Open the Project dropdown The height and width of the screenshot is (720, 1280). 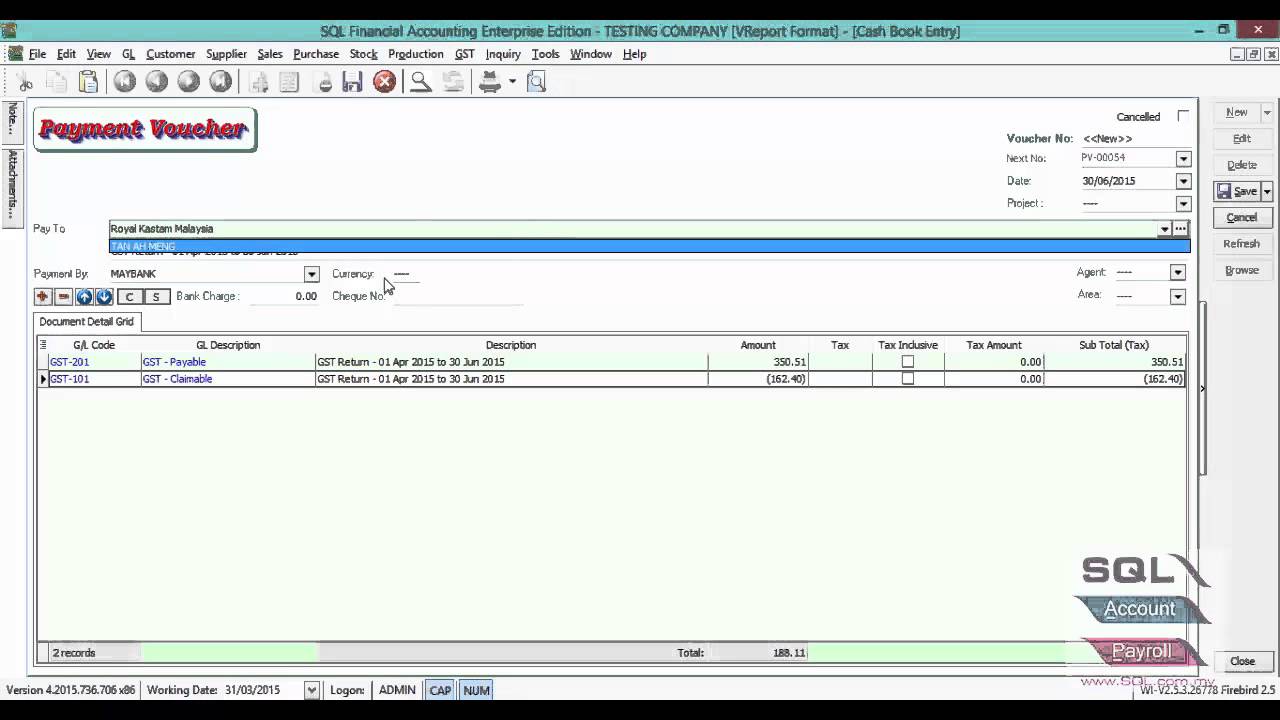[x=1183, y=204]
